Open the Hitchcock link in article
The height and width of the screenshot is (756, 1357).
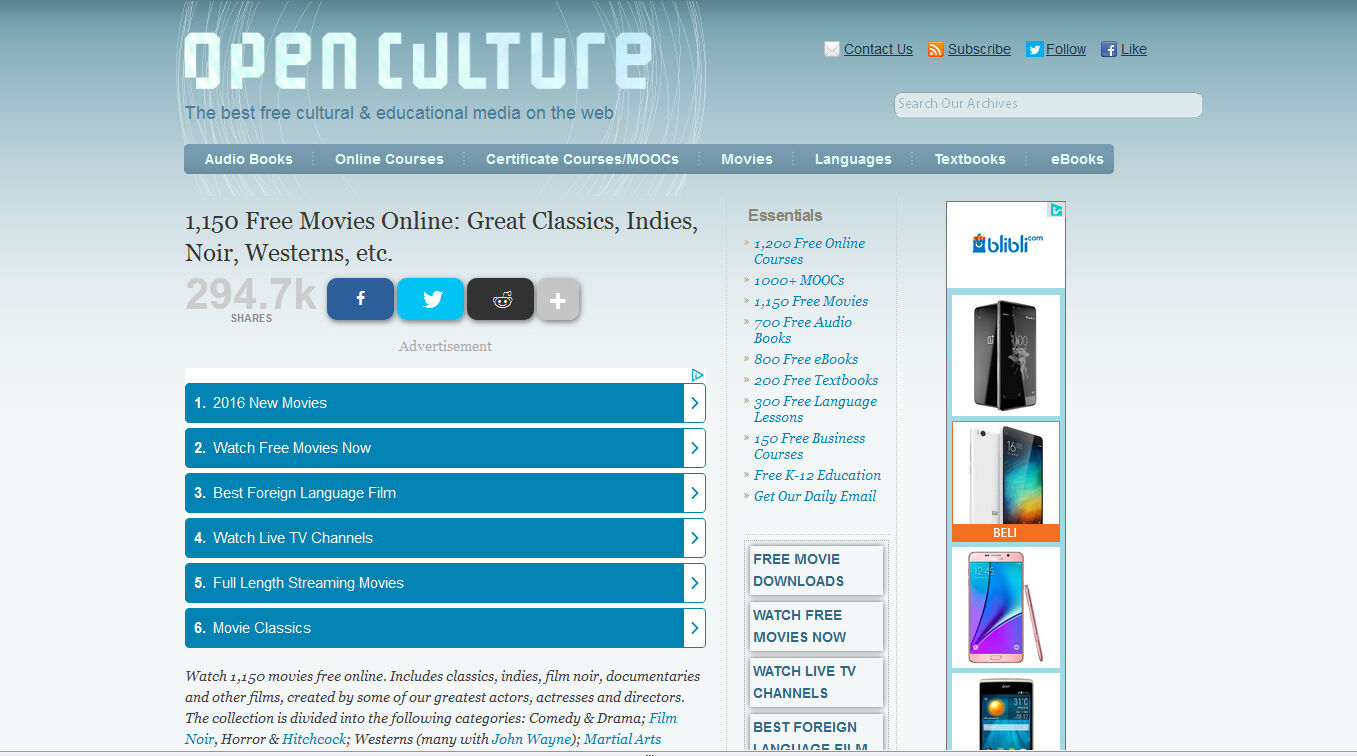(314, 739)
